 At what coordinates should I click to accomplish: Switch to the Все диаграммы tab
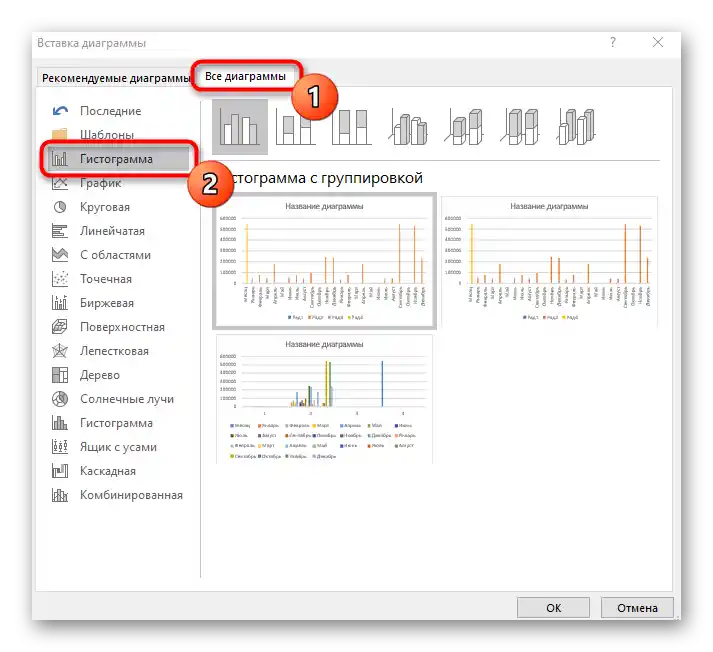245,76
